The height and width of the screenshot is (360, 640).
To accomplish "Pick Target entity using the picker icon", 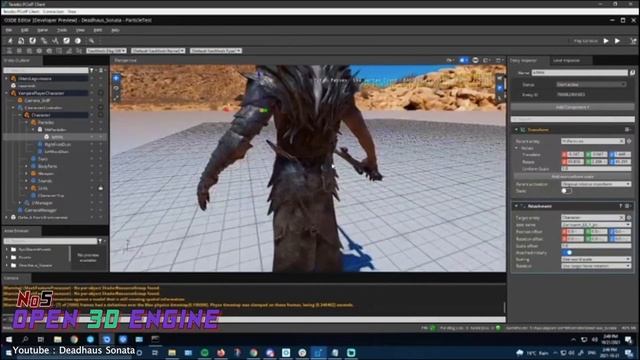I will 629,218.
